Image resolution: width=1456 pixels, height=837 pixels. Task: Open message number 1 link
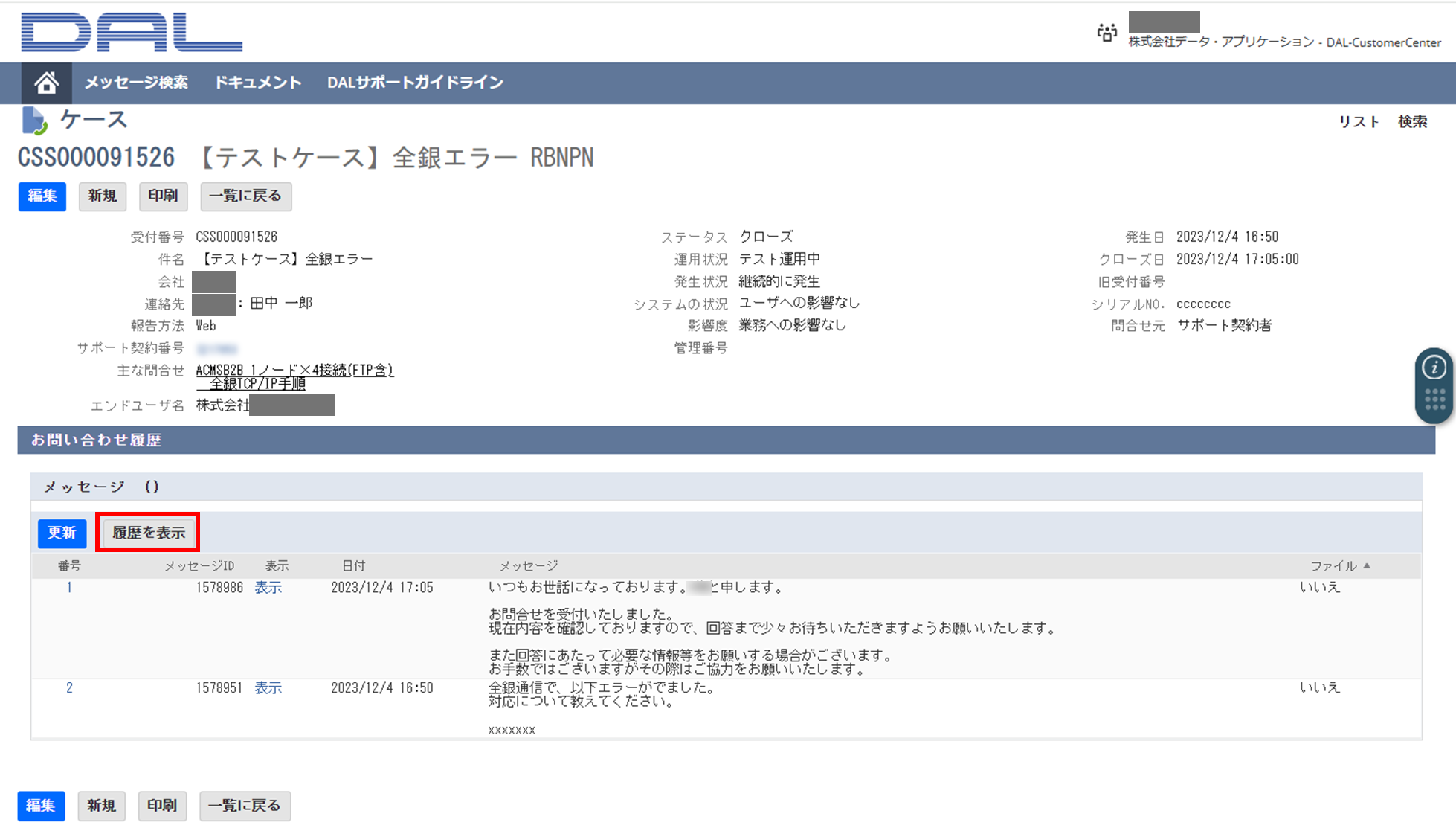[x=69, y=588]
